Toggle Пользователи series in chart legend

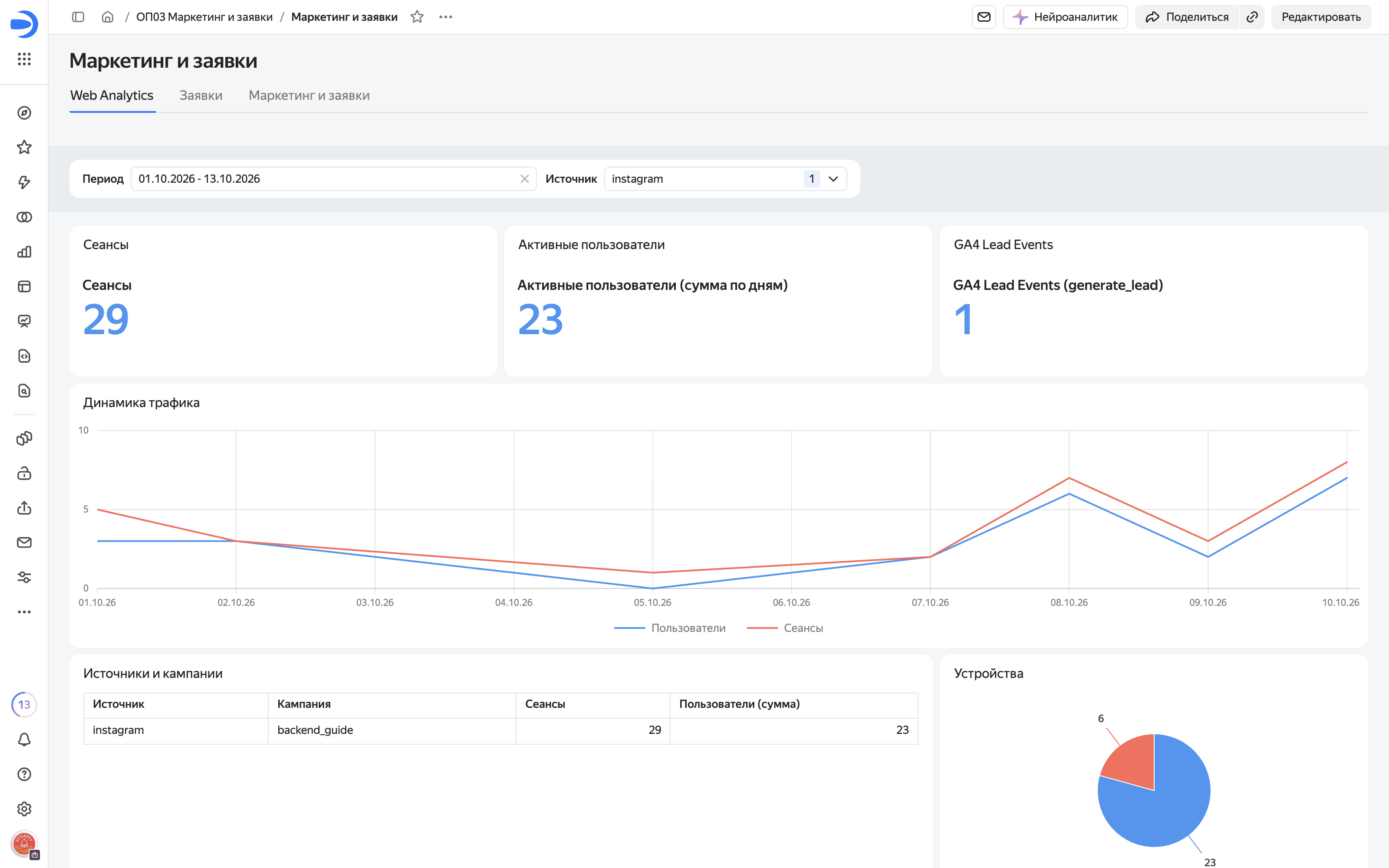pyautogui.click(x=670, y=628)
